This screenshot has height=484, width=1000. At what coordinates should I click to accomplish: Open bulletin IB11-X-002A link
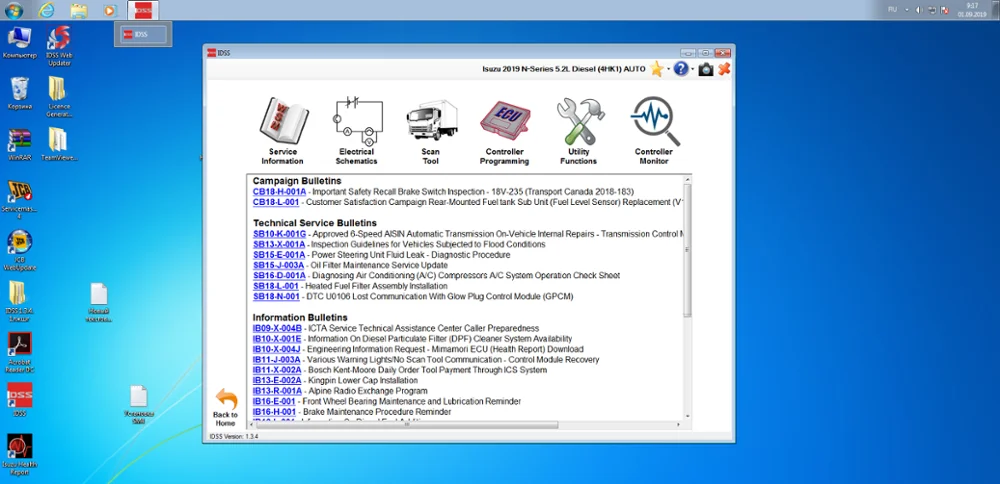coord(277,370)
